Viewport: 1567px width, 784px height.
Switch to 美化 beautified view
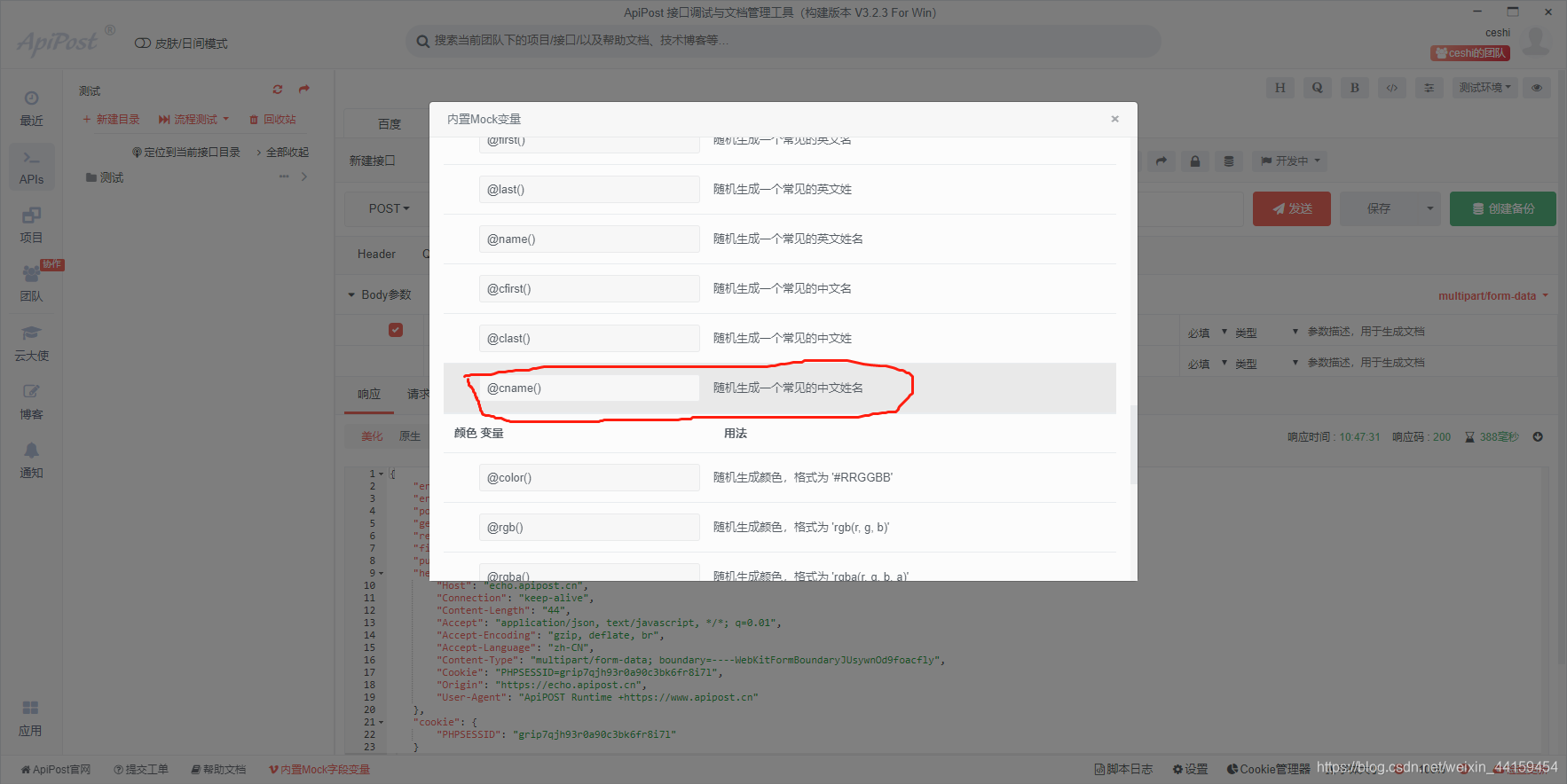click(x=372, y=436)
